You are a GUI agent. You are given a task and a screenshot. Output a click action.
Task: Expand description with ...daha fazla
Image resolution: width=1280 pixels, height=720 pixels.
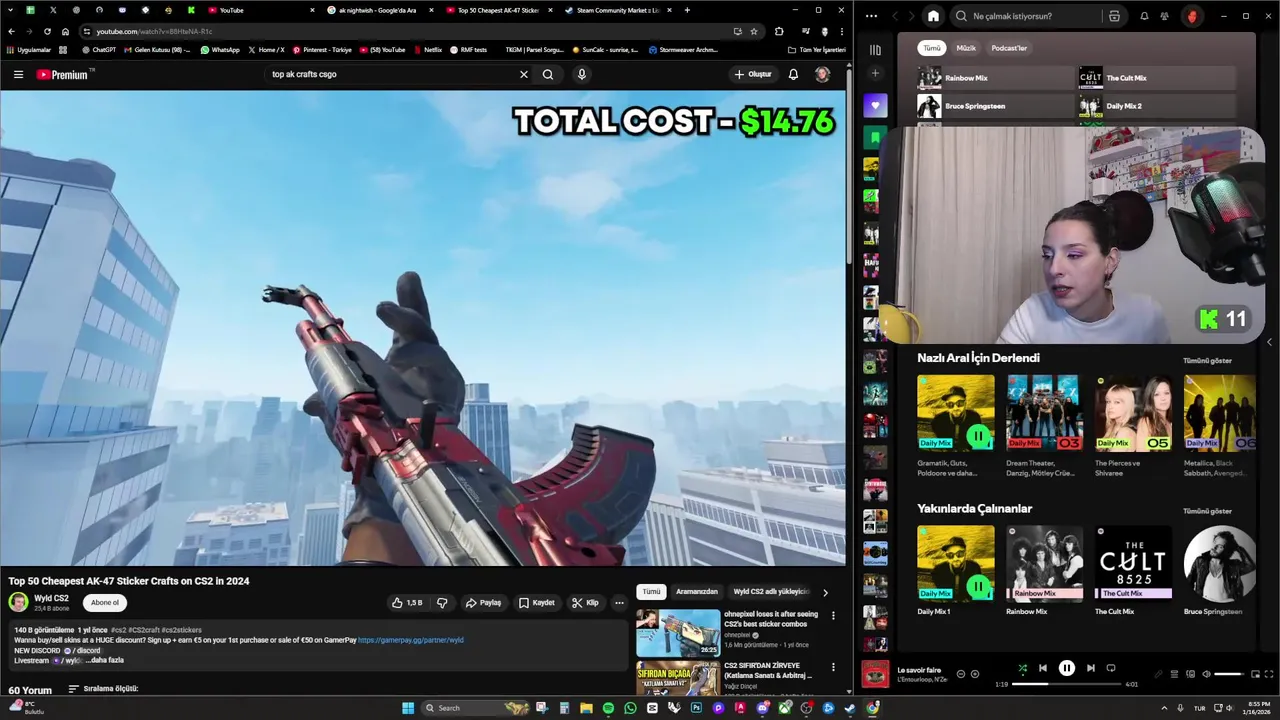point(104,660)
